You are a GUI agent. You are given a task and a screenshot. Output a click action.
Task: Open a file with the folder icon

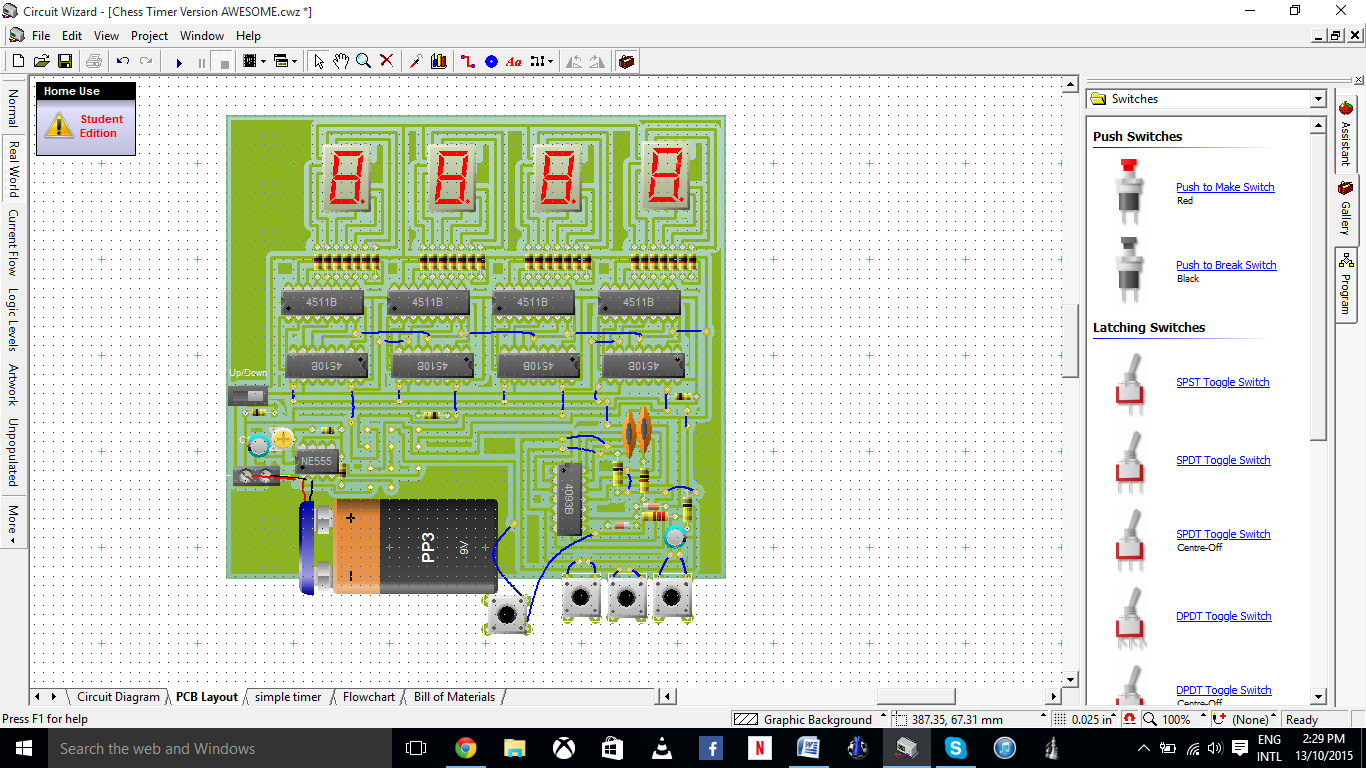pyautogui.click(x=41, y=61)
